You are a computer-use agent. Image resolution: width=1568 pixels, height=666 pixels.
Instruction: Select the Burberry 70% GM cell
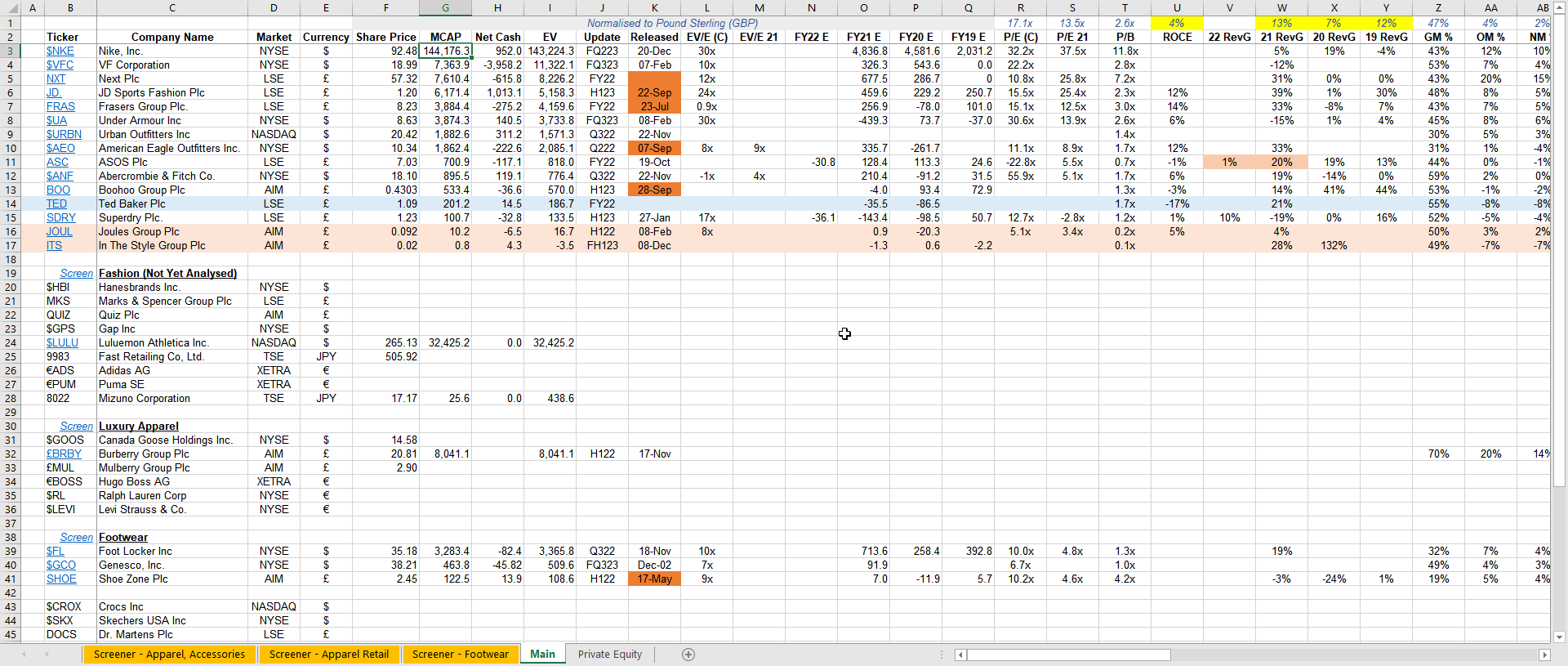(1438, 454)
